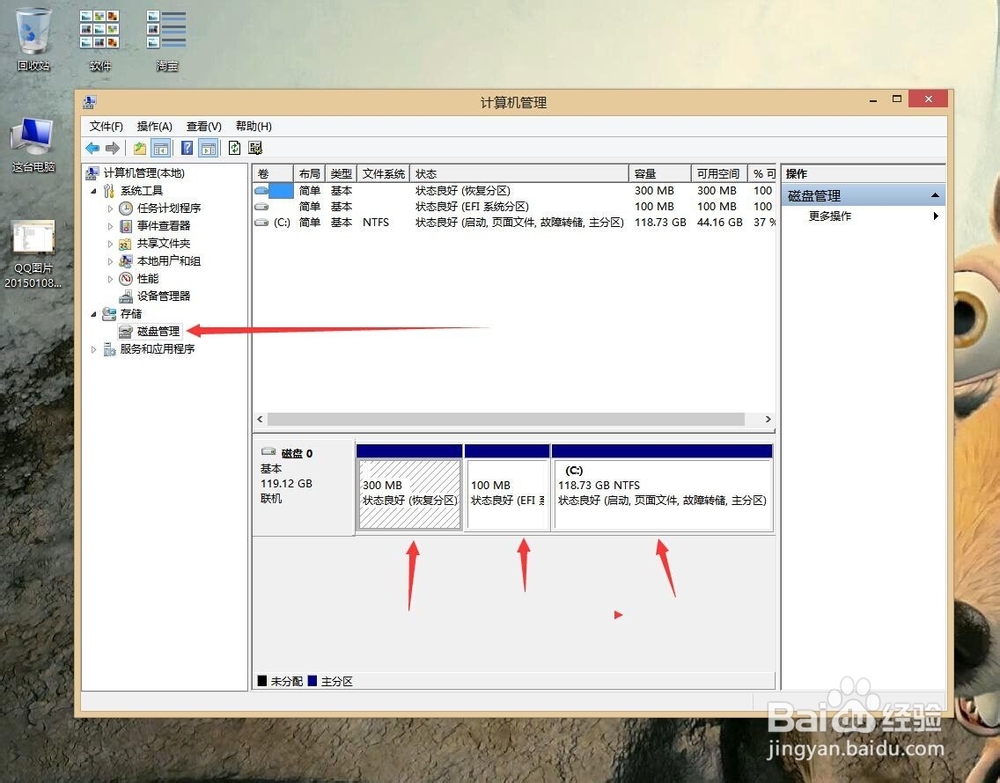1000x783 pixels.
Task: Click the horizontal scrollbar left arrow
Action: tap(260, 419)
